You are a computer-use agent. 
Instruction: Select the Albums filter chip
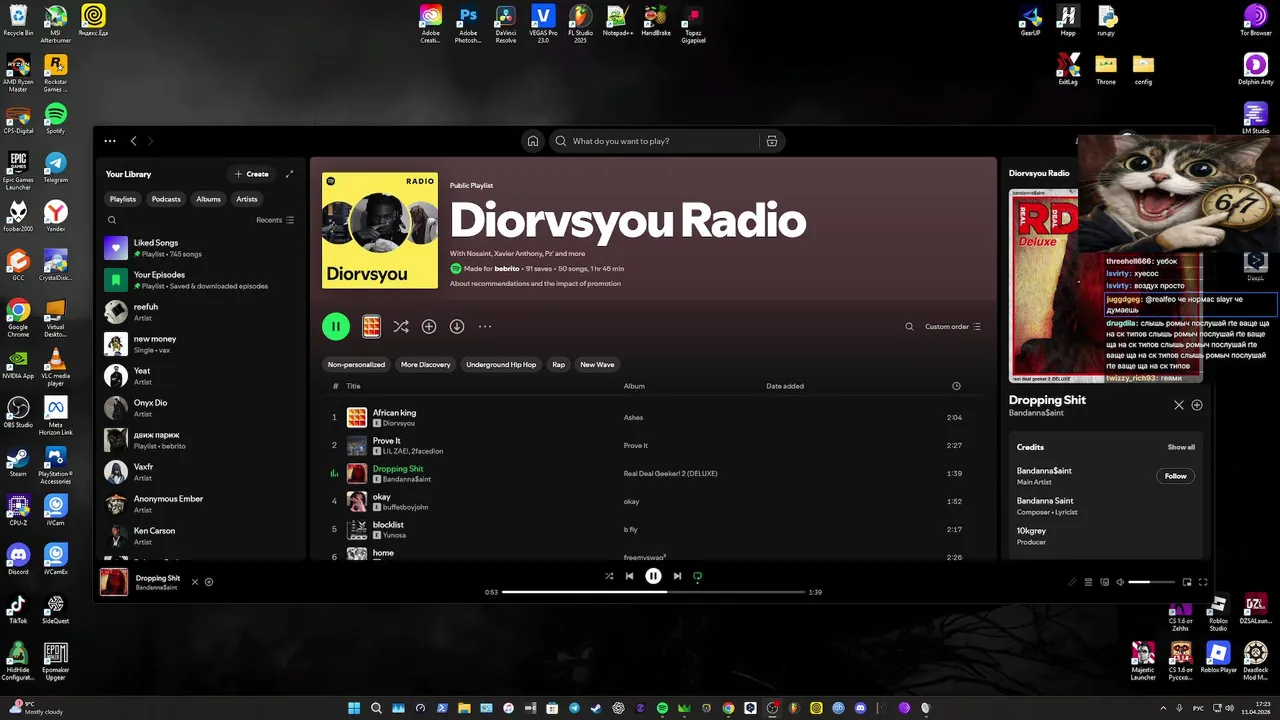(x=208, y=199)
